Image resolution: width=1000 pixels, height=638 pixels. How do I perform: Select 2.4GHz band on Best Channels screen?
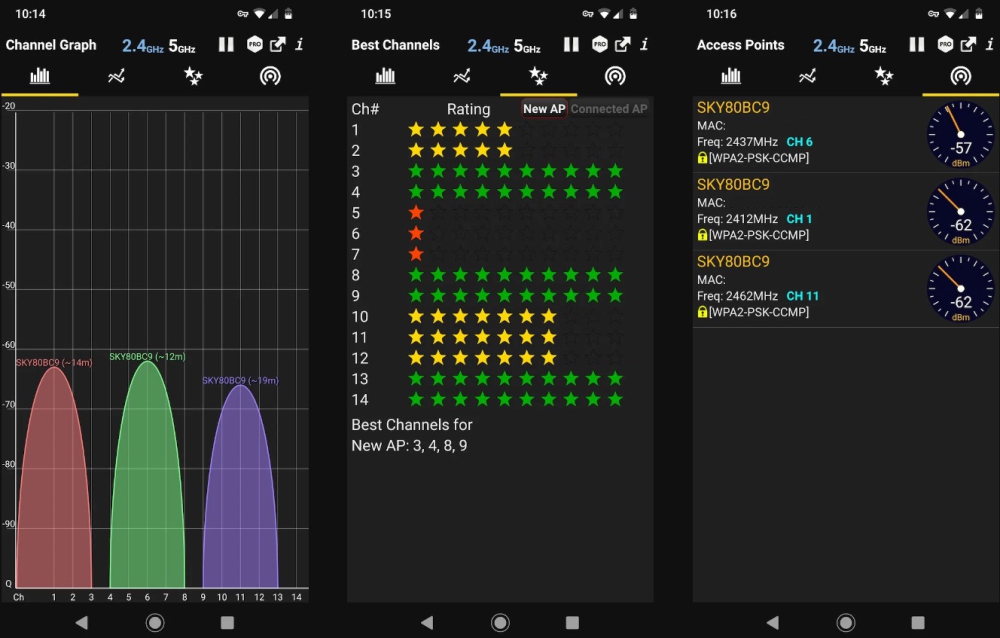485,46
